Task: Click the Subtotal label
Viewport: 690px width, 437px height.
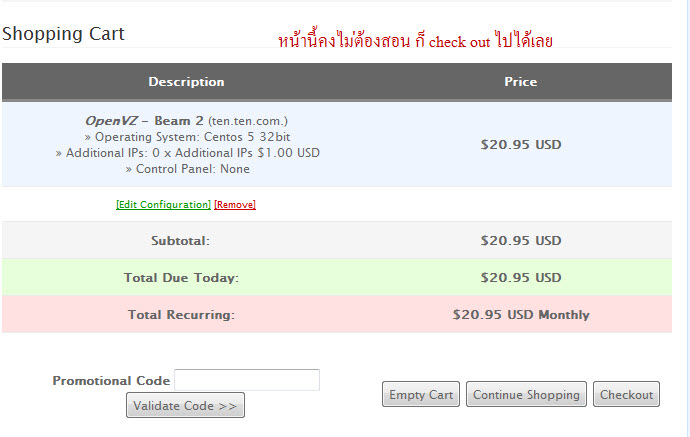Action: 180,241
